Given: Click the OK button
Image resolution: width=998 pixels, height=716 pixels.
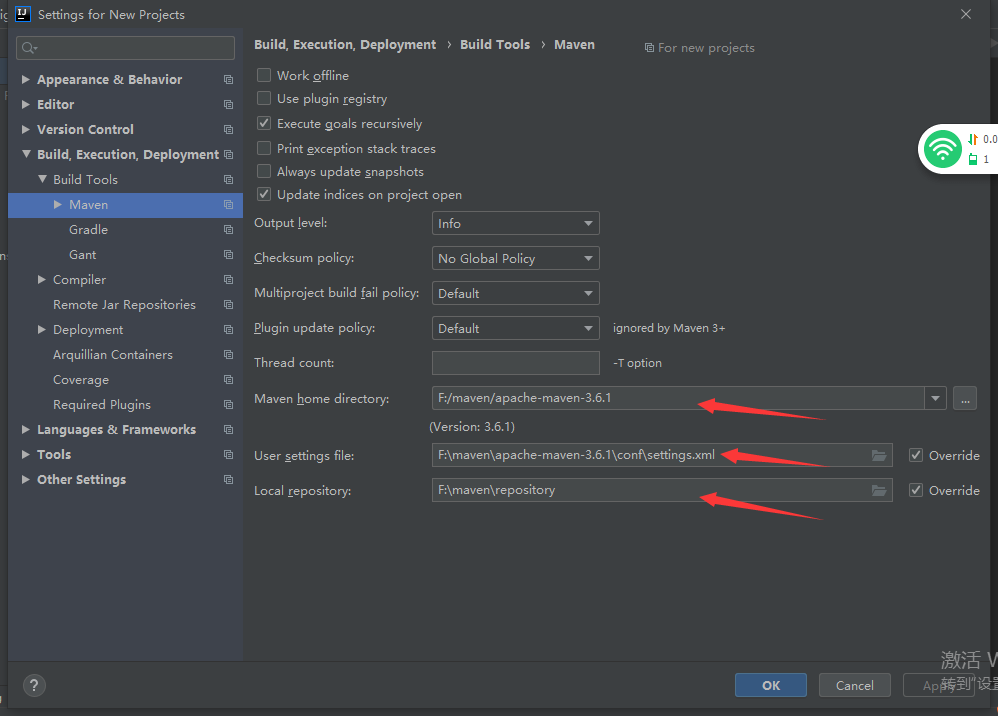Looking at the screenshot, I should (771, 685).
